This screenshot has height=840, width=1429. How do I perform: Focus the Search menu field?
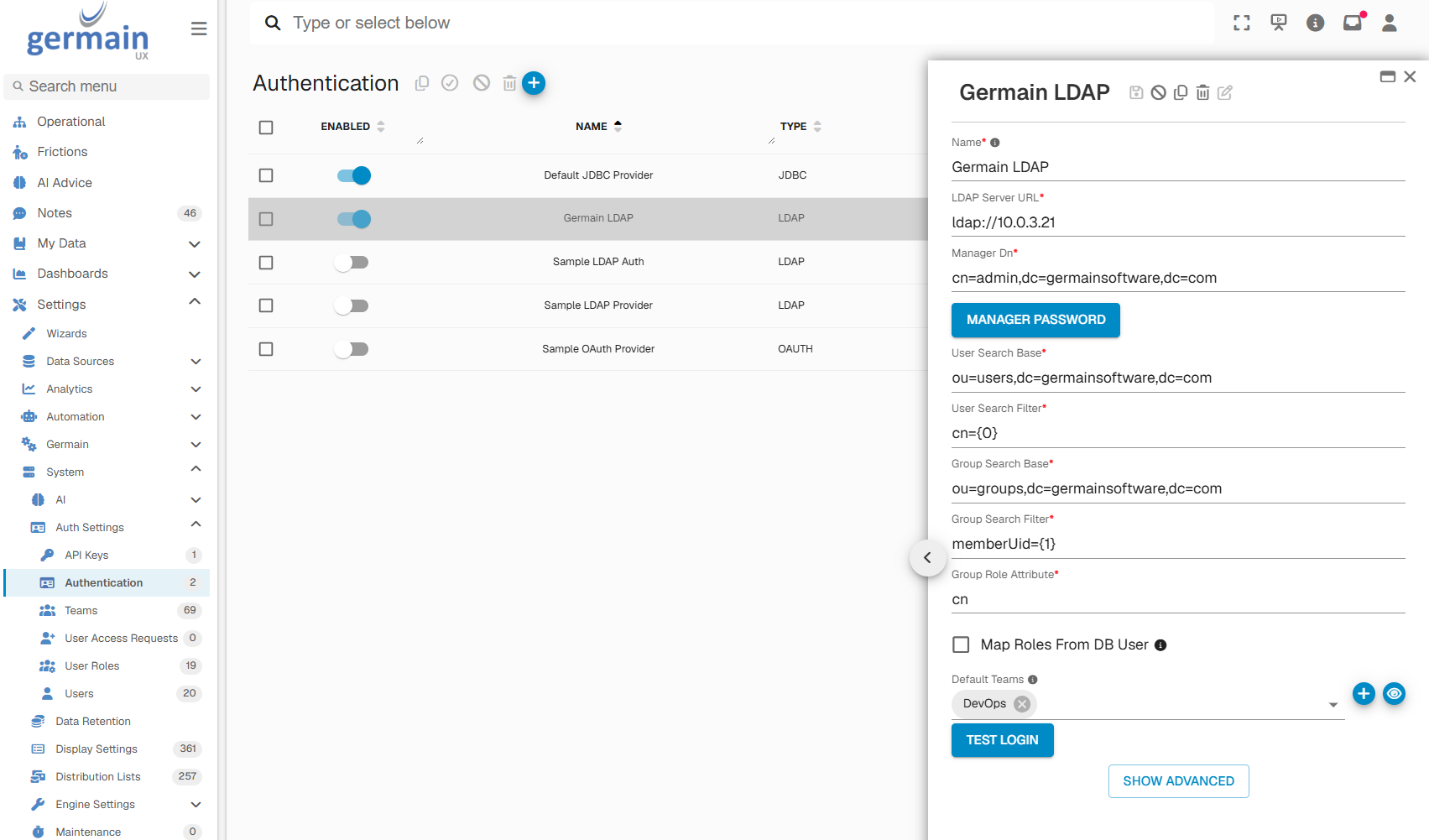point(107,86)
